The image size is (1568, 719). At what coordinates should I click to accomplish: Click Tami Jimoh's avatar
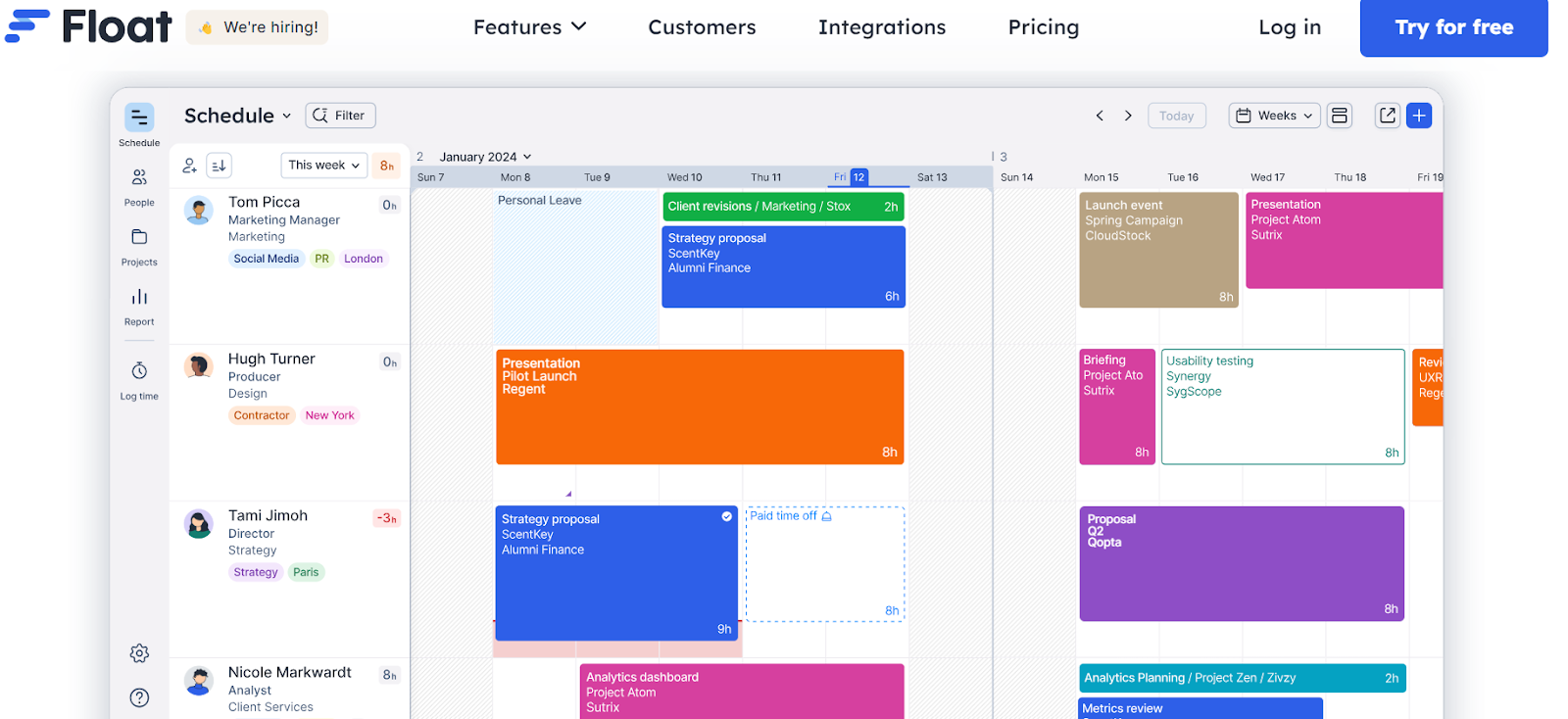coord(199,524)
